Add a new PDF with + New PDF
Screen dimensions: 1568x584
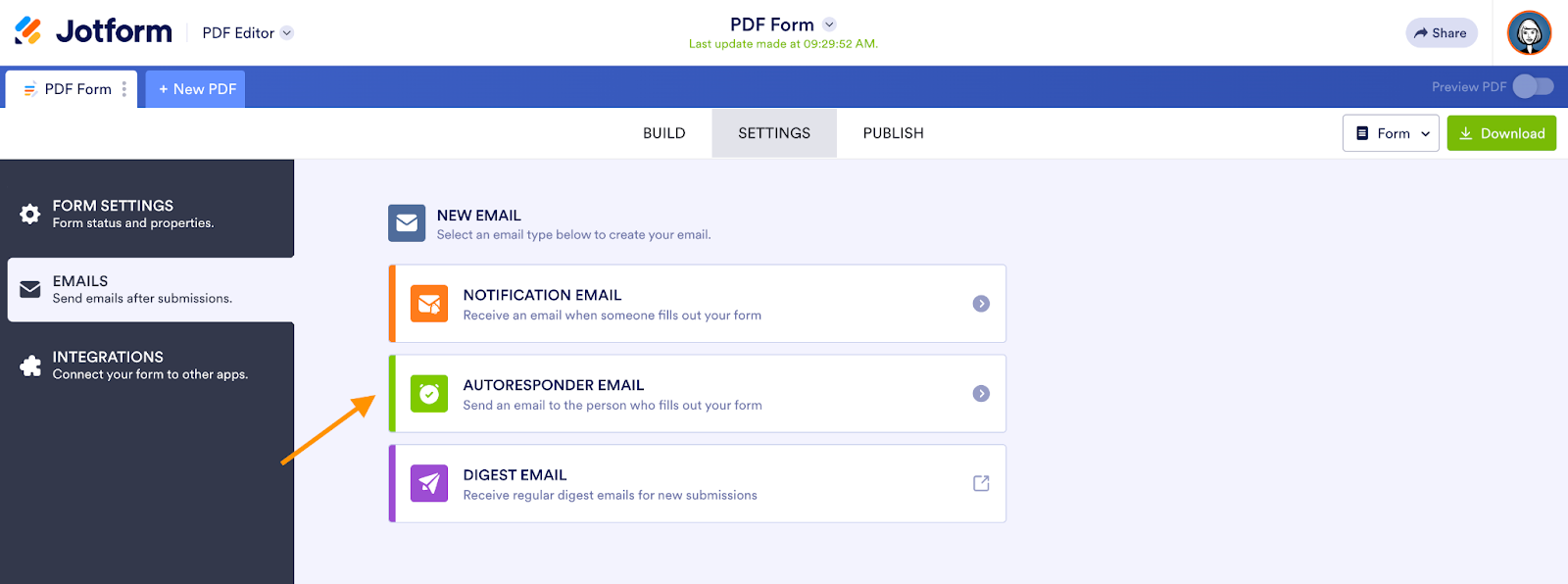pos(196,89)
